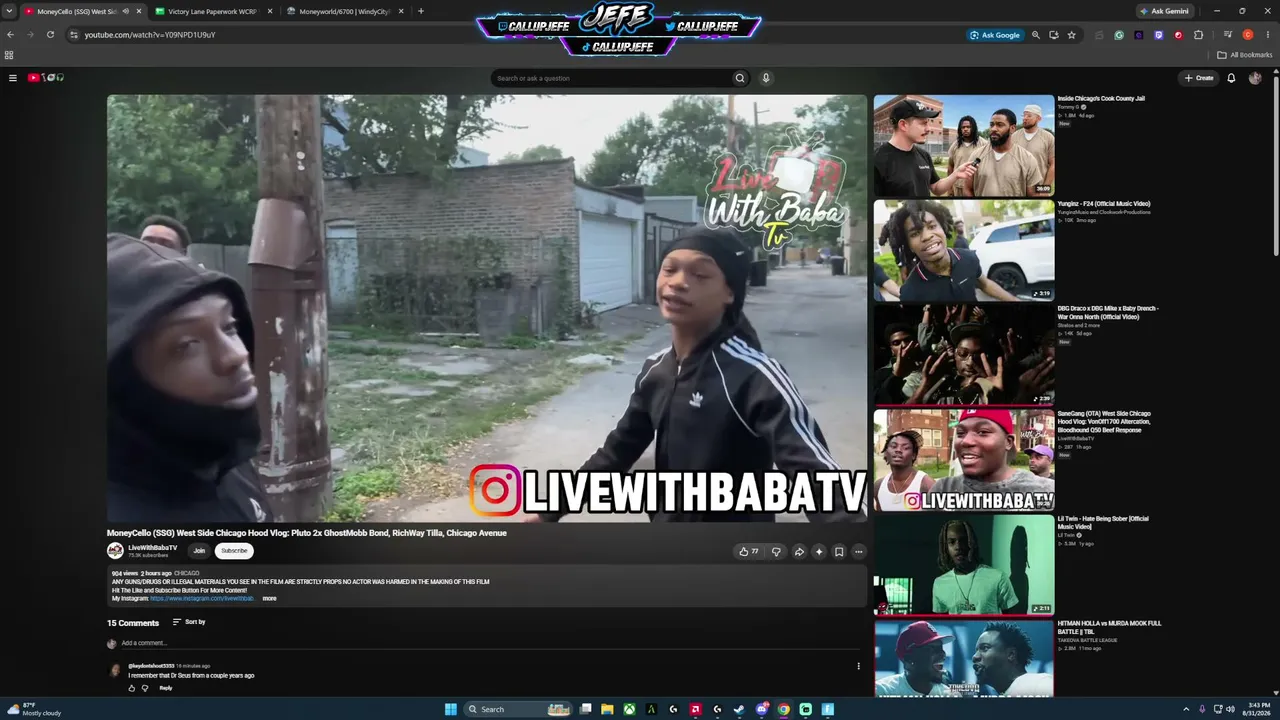The height and width of the screenshot is (720, 1280).
Task: Install app icon in the address bar
Action: tap(1054, 35)
